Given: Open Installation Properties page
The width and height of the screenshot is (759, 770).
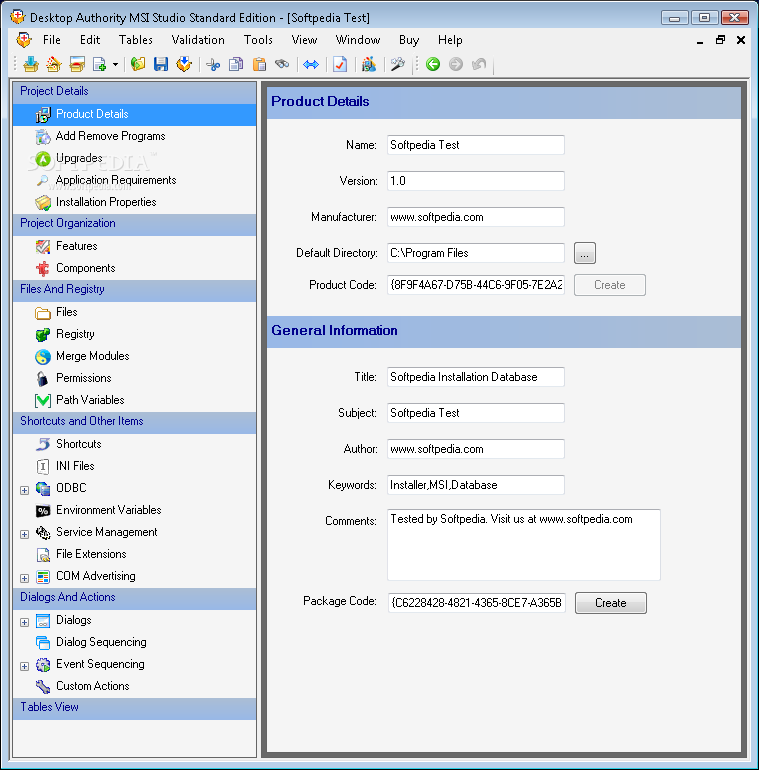Looking at the screenshot, I should point(106,202).
